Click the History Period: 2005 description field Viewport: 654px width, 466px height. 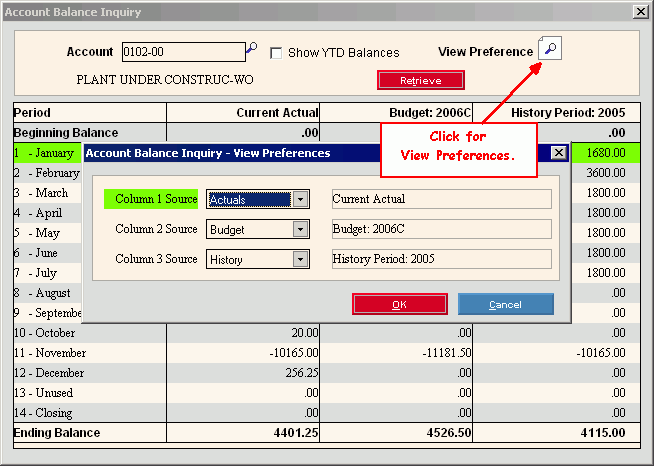(441, 259)
